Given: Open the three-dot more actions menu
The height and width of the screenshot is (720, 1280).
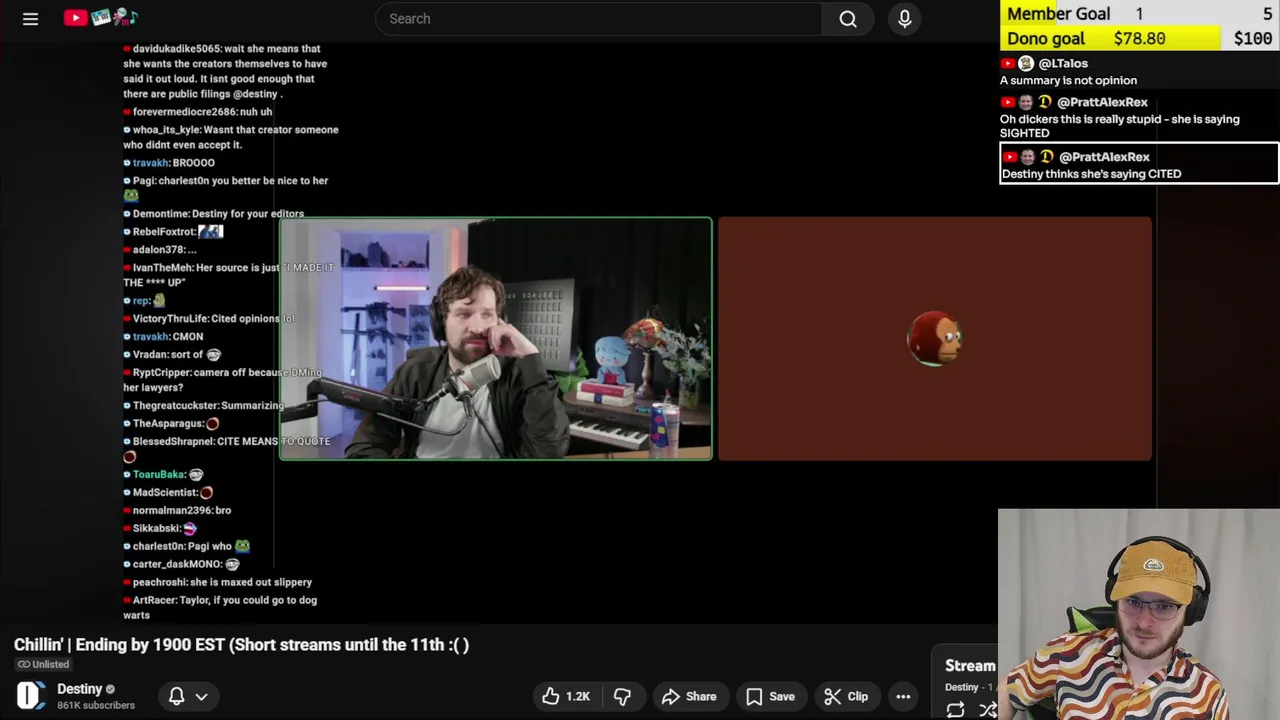Looking at the screenshot, I should point(903,696).
